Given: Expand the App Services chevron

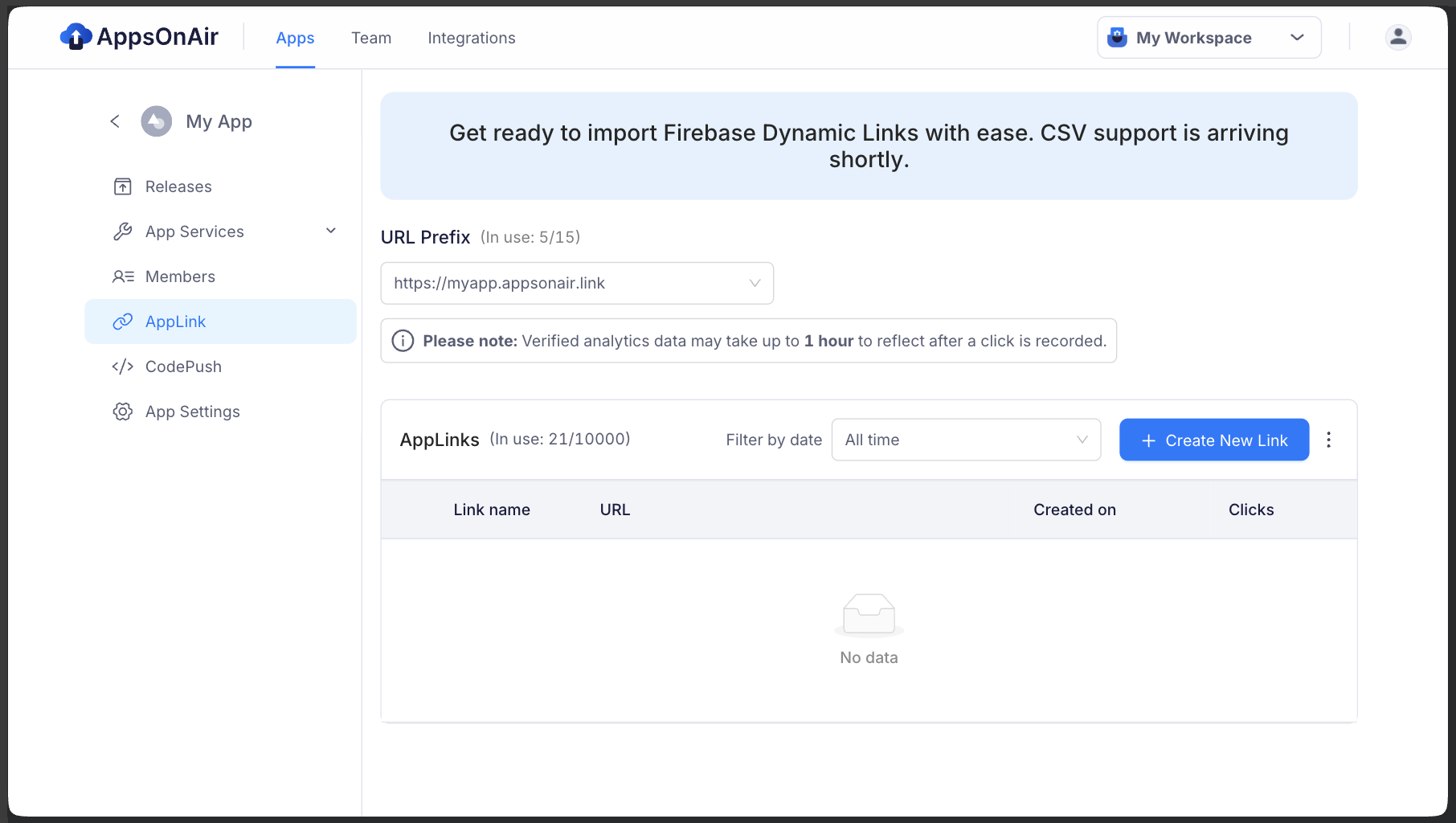Looking at the screenshot, I should pyautogui.click(x=331, y=231).
